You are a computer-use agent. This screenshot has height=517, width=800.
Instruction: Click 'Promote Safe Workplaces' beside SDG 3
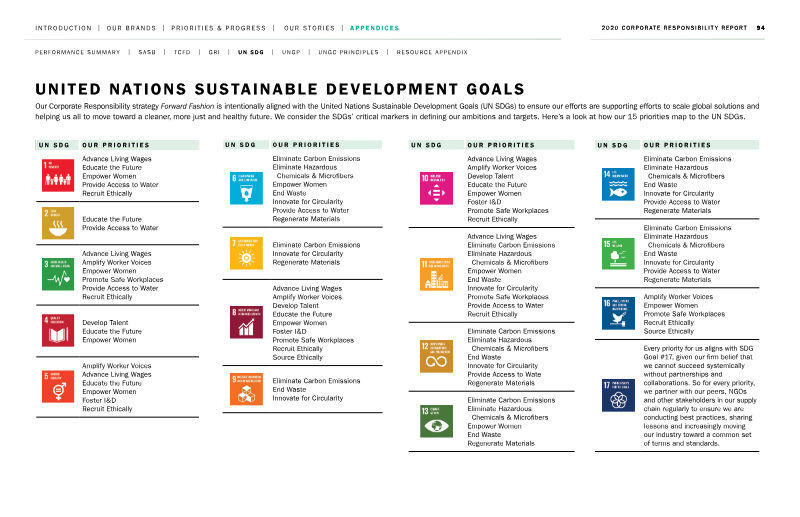[x=123, y=279]
